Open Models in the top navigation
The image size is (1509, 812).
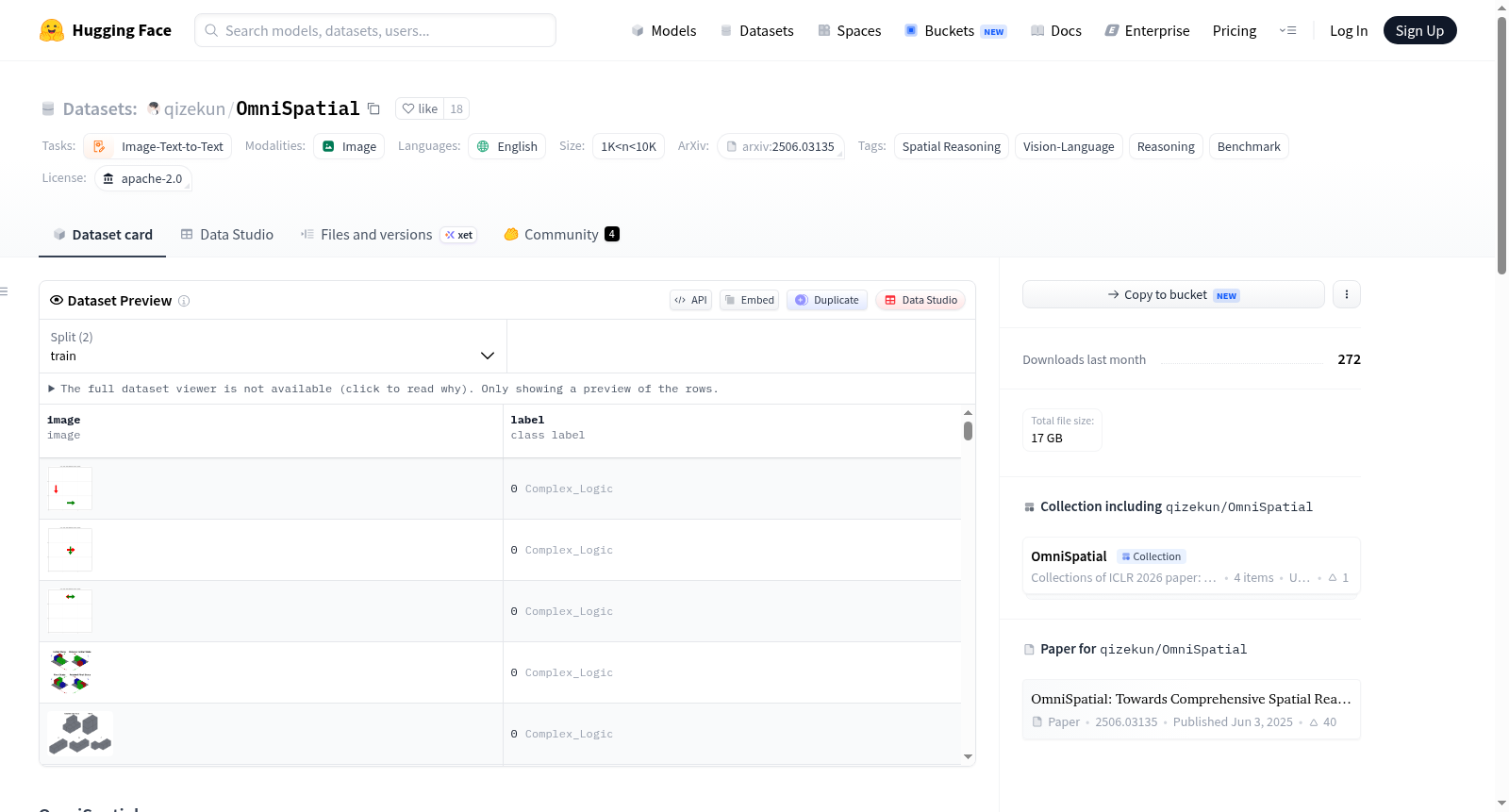click(x=664, y=30)
